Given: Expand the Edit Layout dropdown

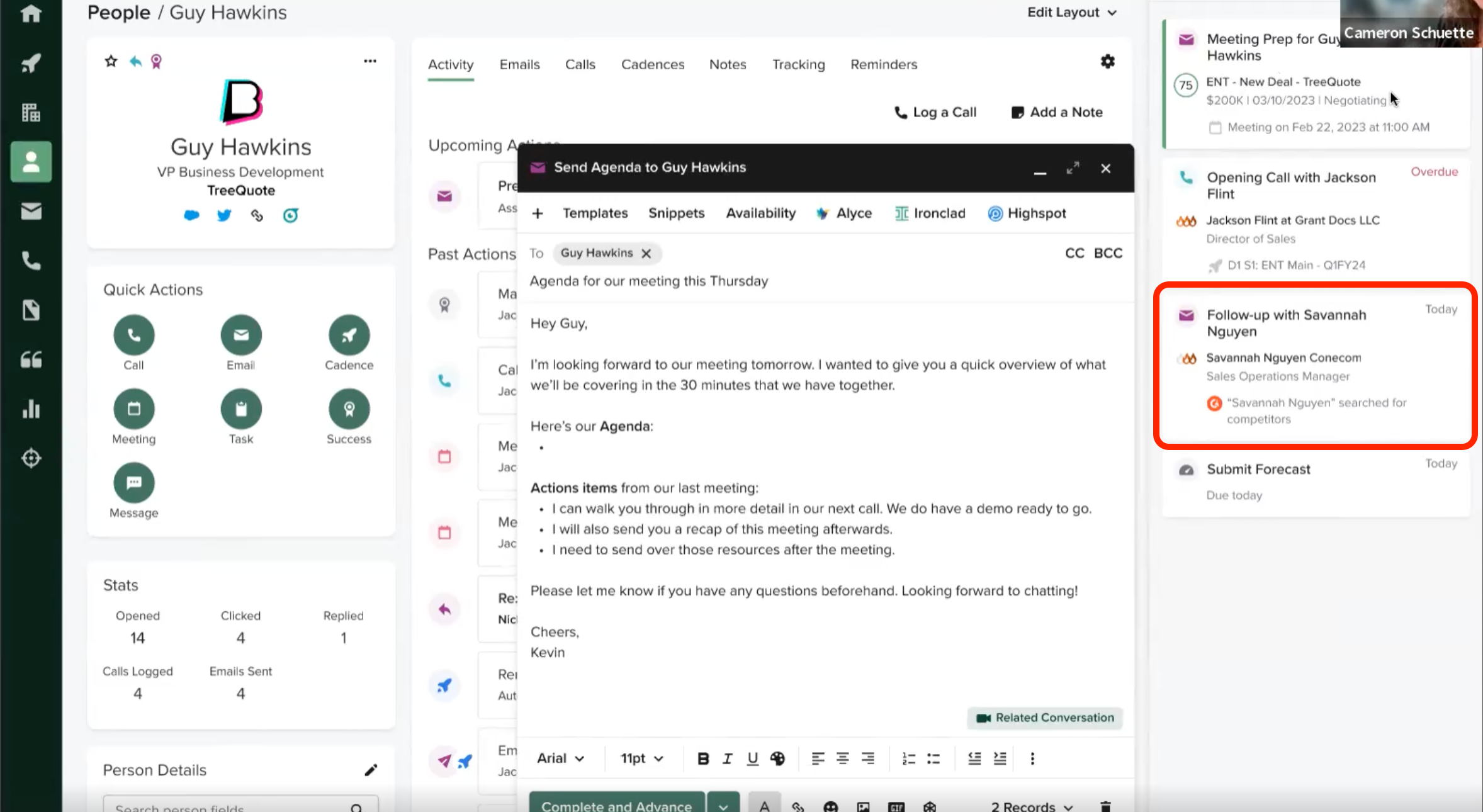Looking at the screenshot, I should 1071,13.
